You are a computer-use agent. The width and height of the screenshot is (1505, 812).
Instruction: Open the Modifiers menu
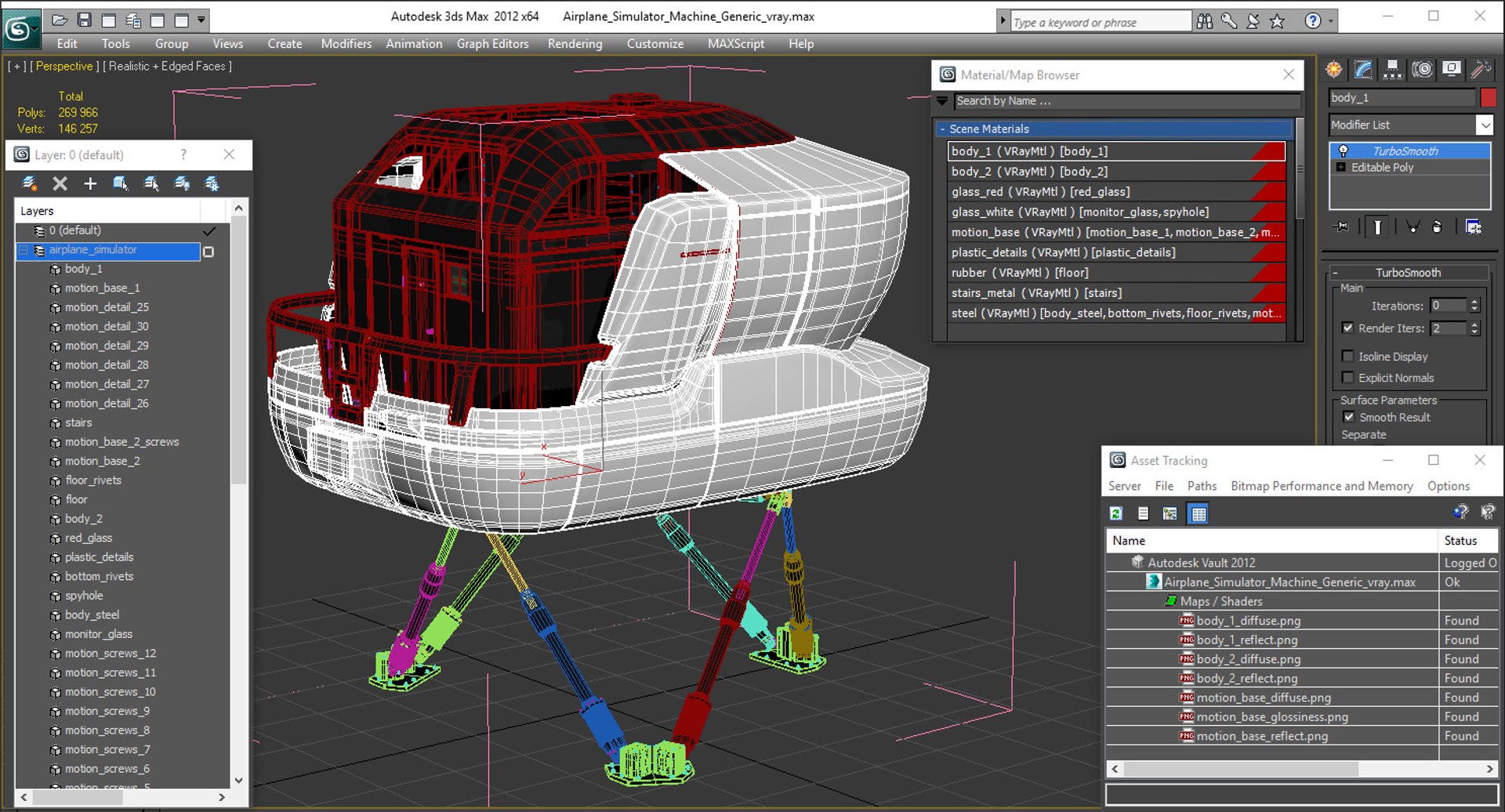coord(346,44)
